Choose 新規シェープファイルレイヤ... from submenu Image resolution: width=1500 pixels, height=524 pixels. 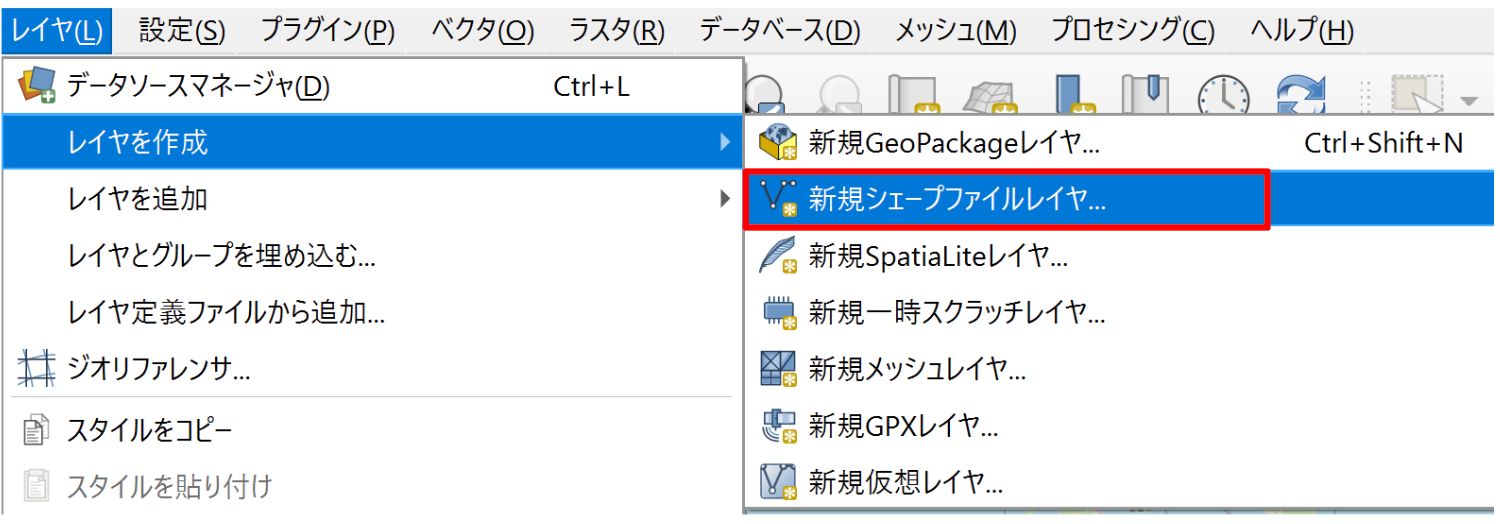(x=1120, y=199)
